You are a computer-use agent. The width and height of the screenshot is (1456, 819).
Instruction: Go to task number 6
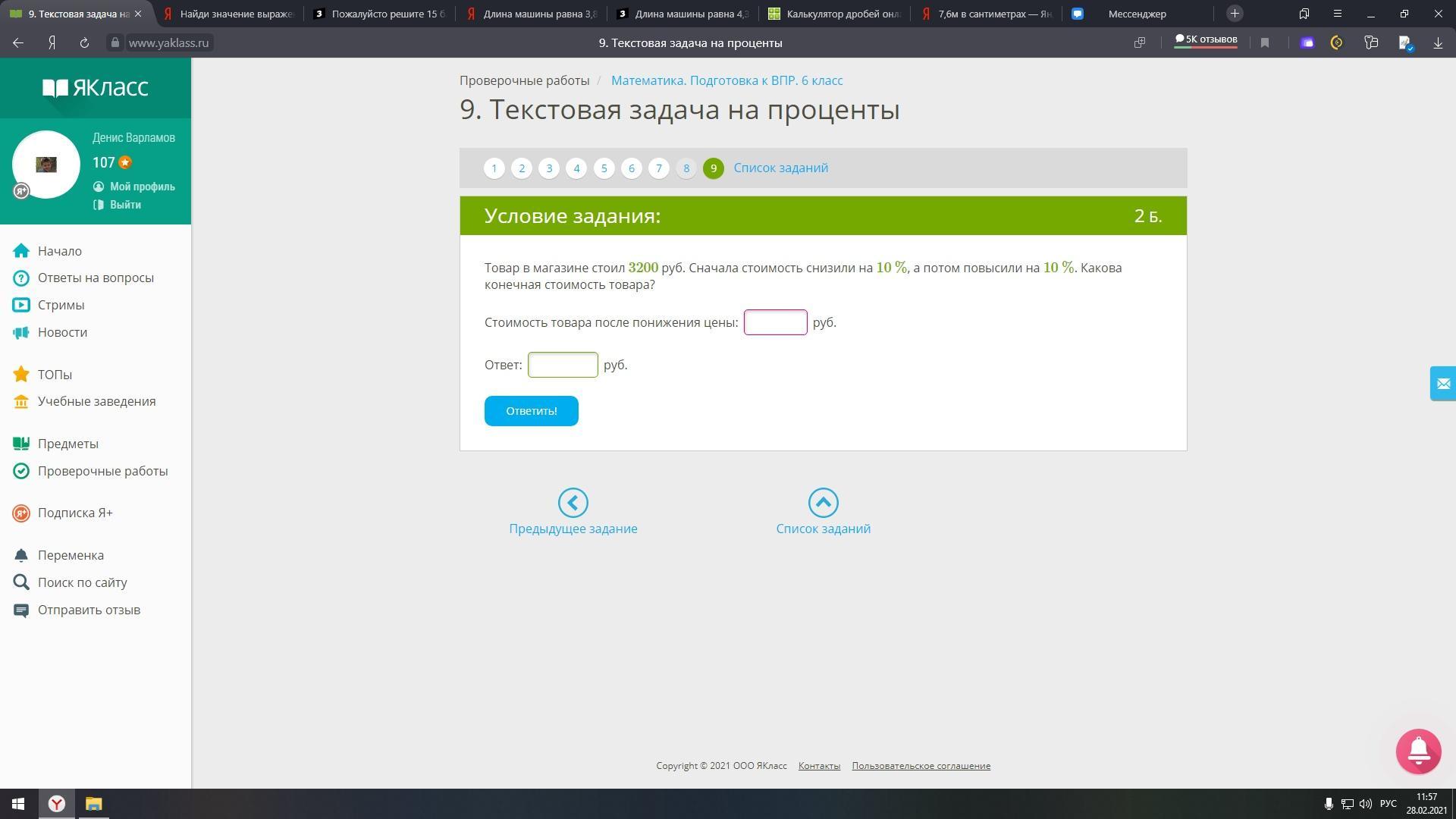(x=632, y=168)
